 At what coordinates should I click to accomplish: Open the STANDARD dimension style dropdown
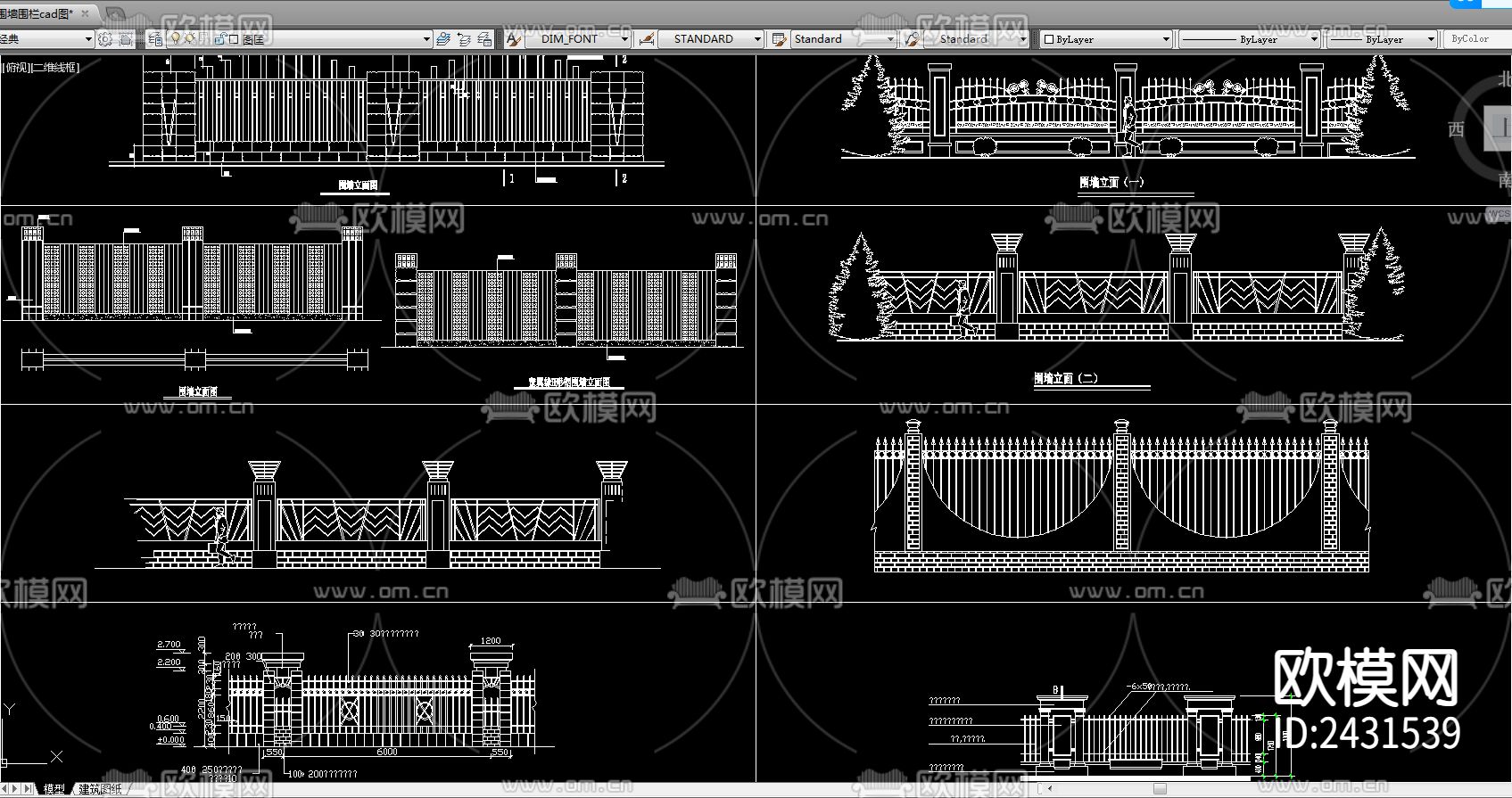pos(712,39)
